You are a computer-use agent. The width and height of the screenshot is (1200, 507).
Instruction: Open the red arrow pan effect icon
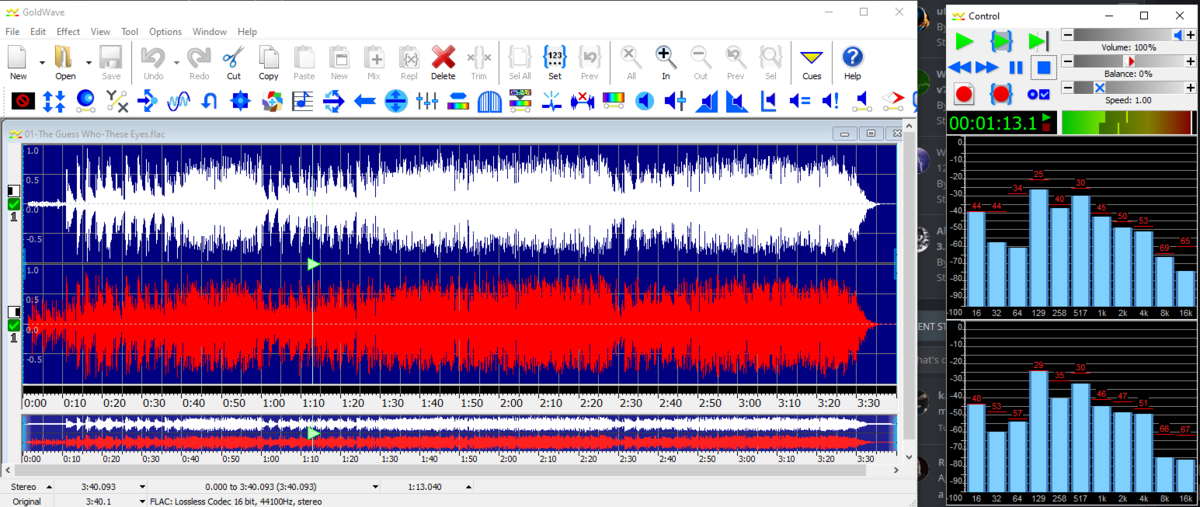[x=892, y=101]
